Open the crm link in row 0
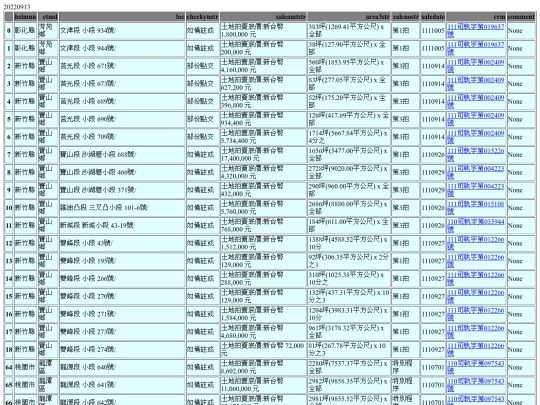This screenshot has height=405, width=540. pyautogui.click(x=476, y=30)
